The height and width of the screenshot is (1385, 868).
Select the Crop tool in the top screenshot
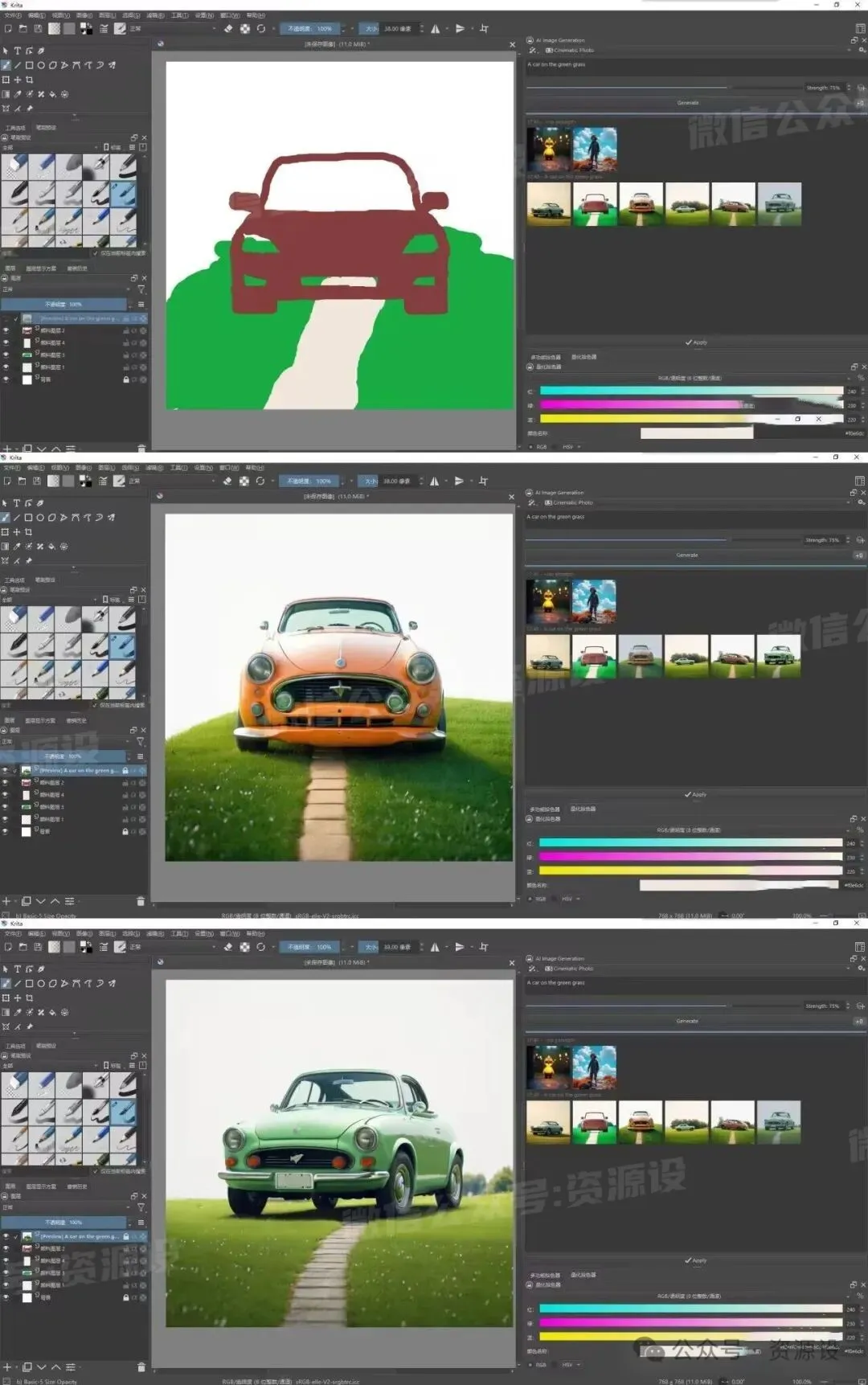[x=30, y=80]
